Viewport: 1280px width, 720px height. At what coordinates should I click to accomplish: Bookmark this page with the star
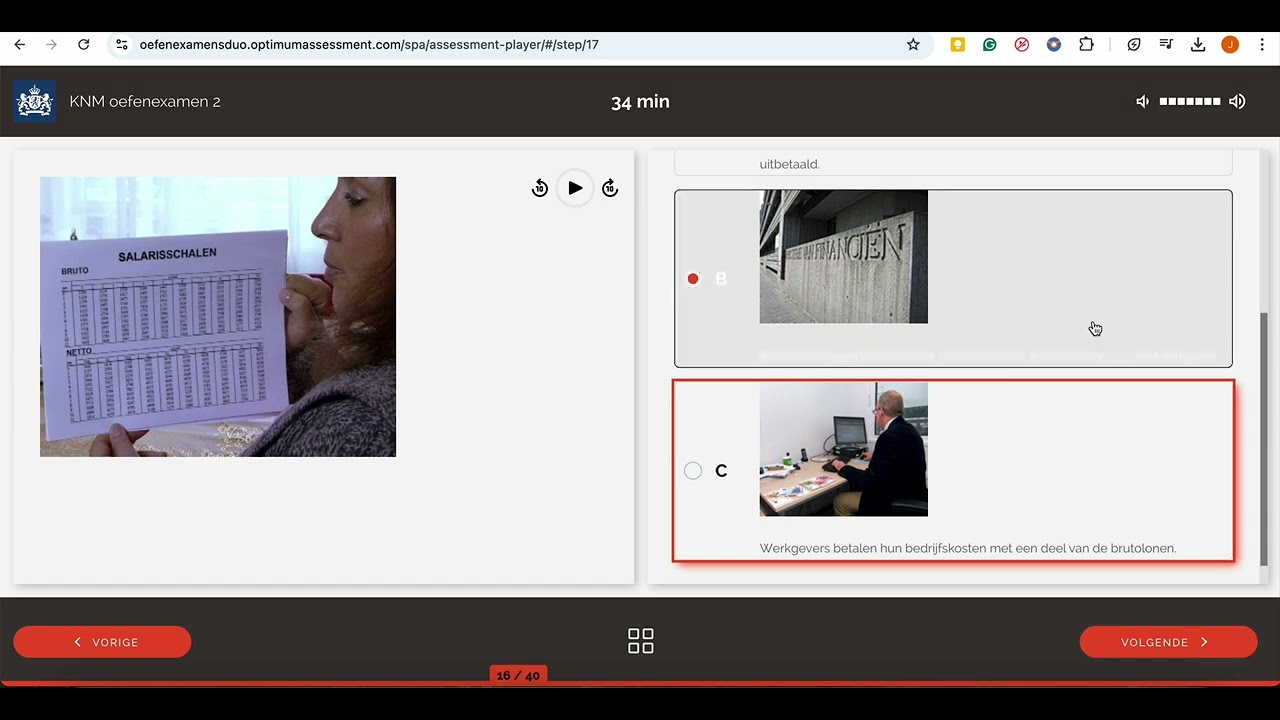pos(913,44)
